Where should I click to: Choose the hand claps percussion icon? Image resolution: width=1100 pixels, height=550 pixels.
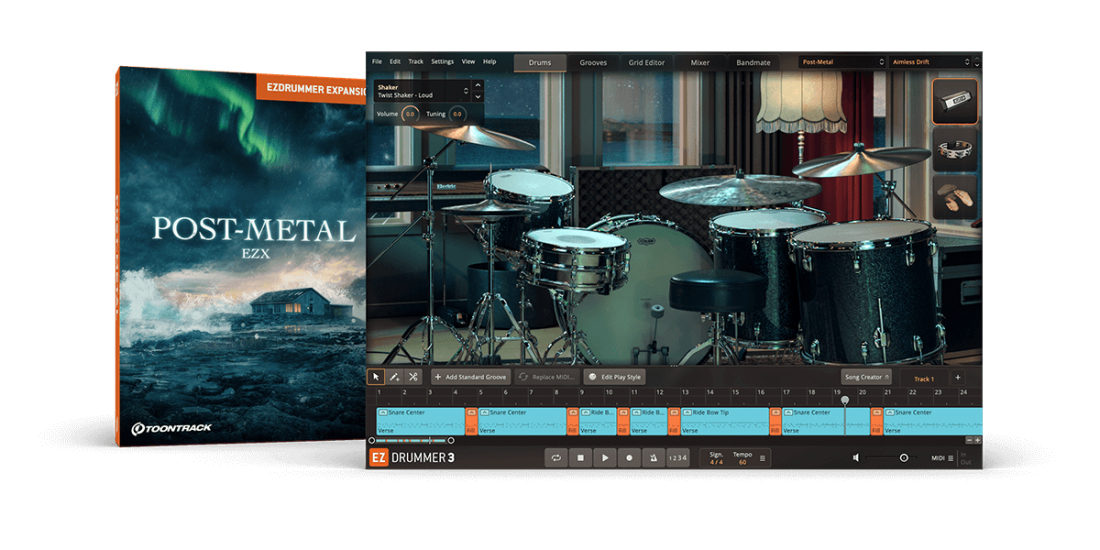point(955,196)
